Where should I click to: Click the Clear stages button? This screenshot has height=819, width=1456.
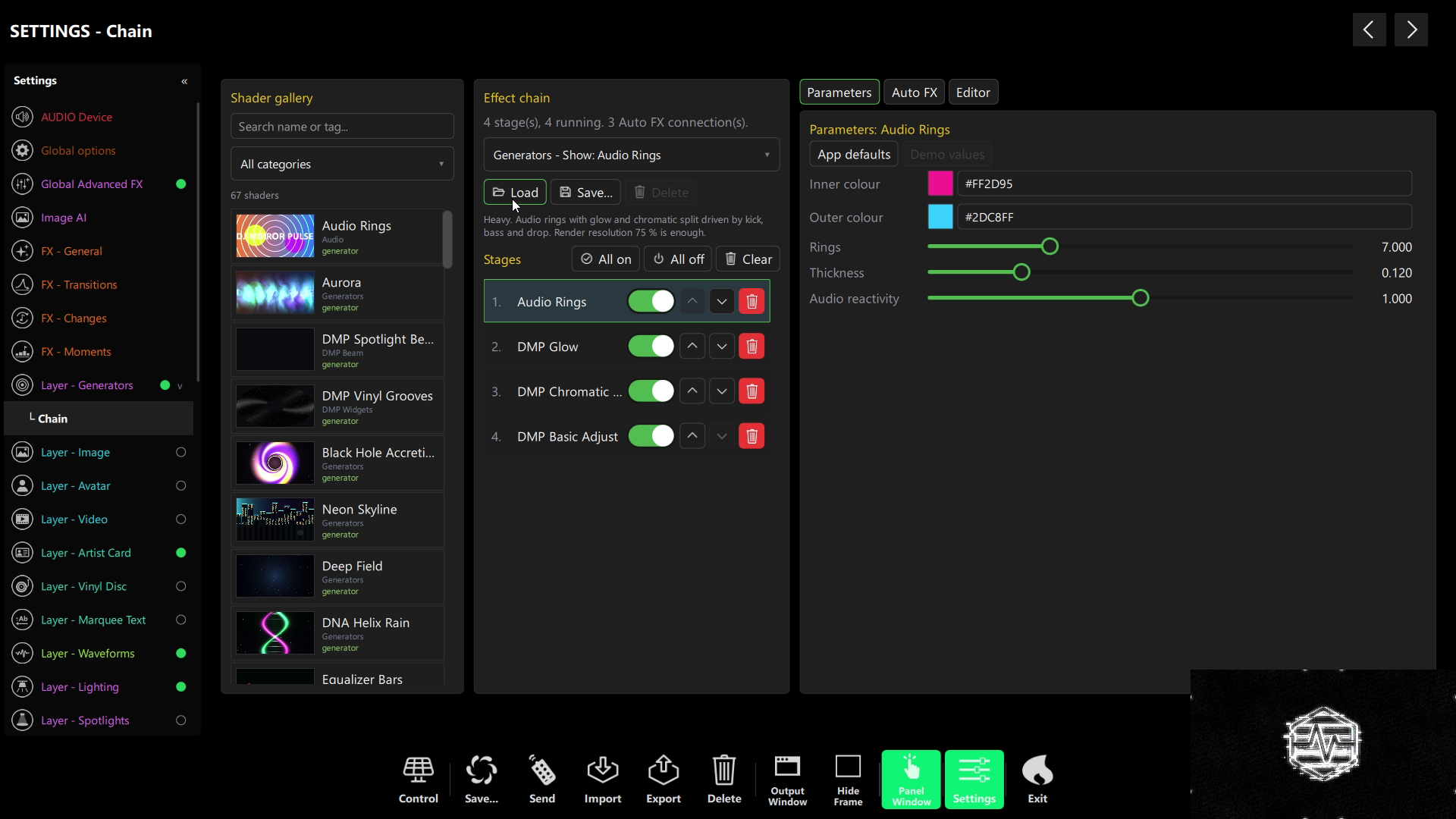pyautogui.click(x=748, y=259)
